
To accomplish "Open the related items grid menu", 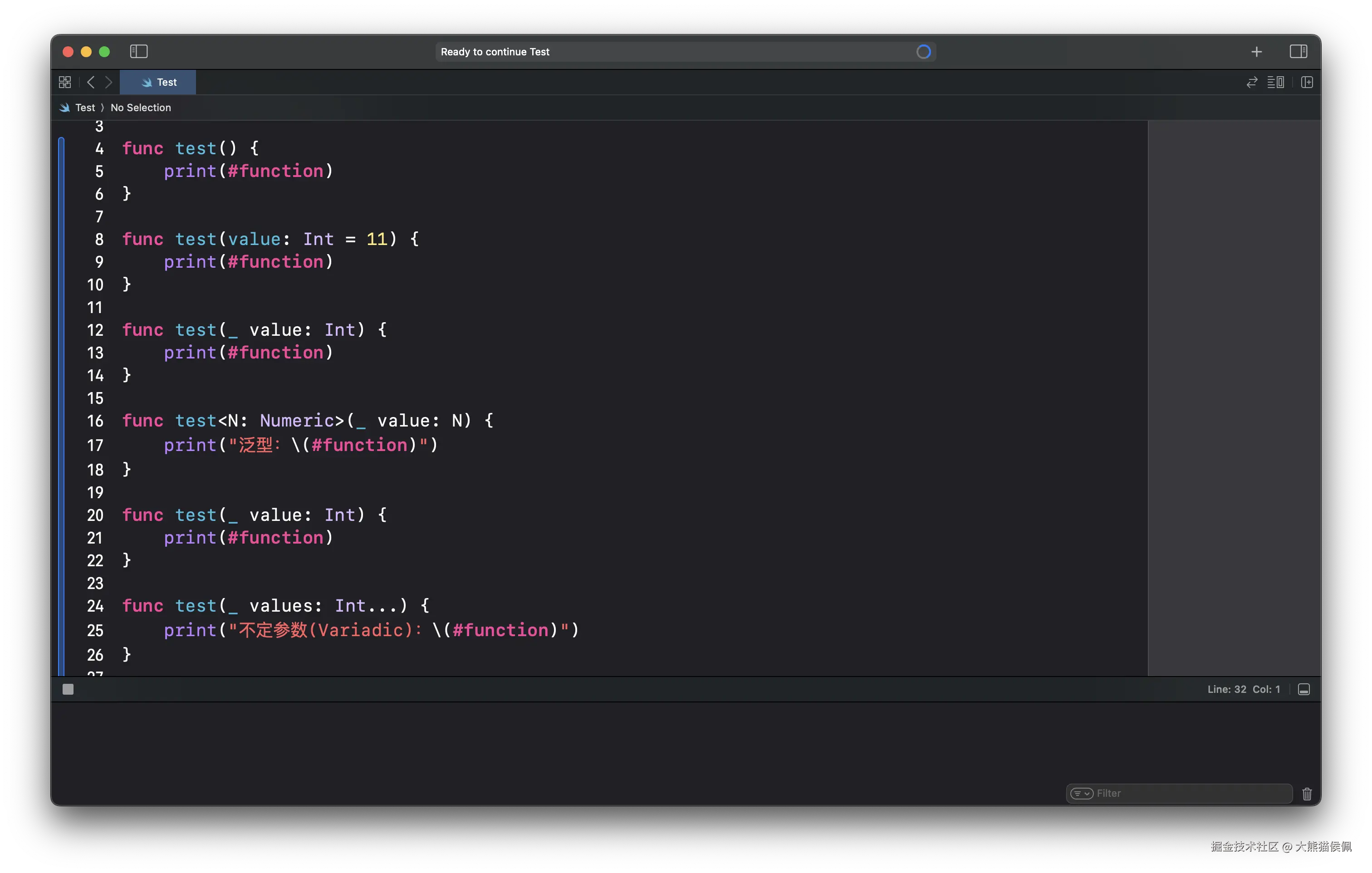I will pyautogui.click(x=65, y=82).
